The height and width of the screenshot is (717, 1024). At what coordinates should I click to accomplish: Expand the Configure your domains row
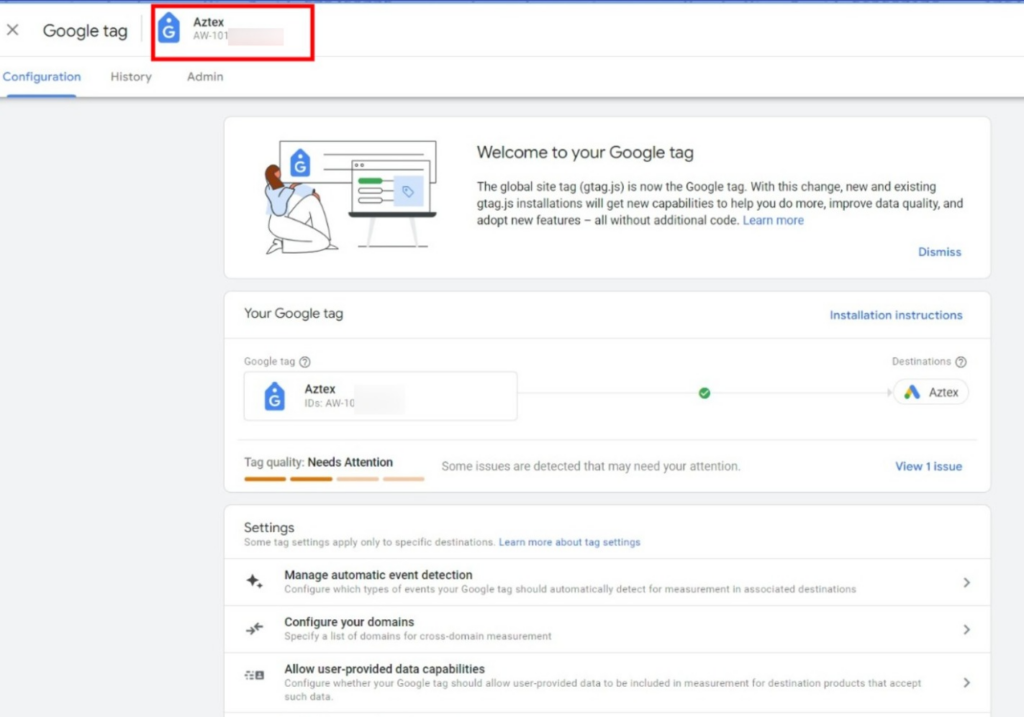point(967,628)
